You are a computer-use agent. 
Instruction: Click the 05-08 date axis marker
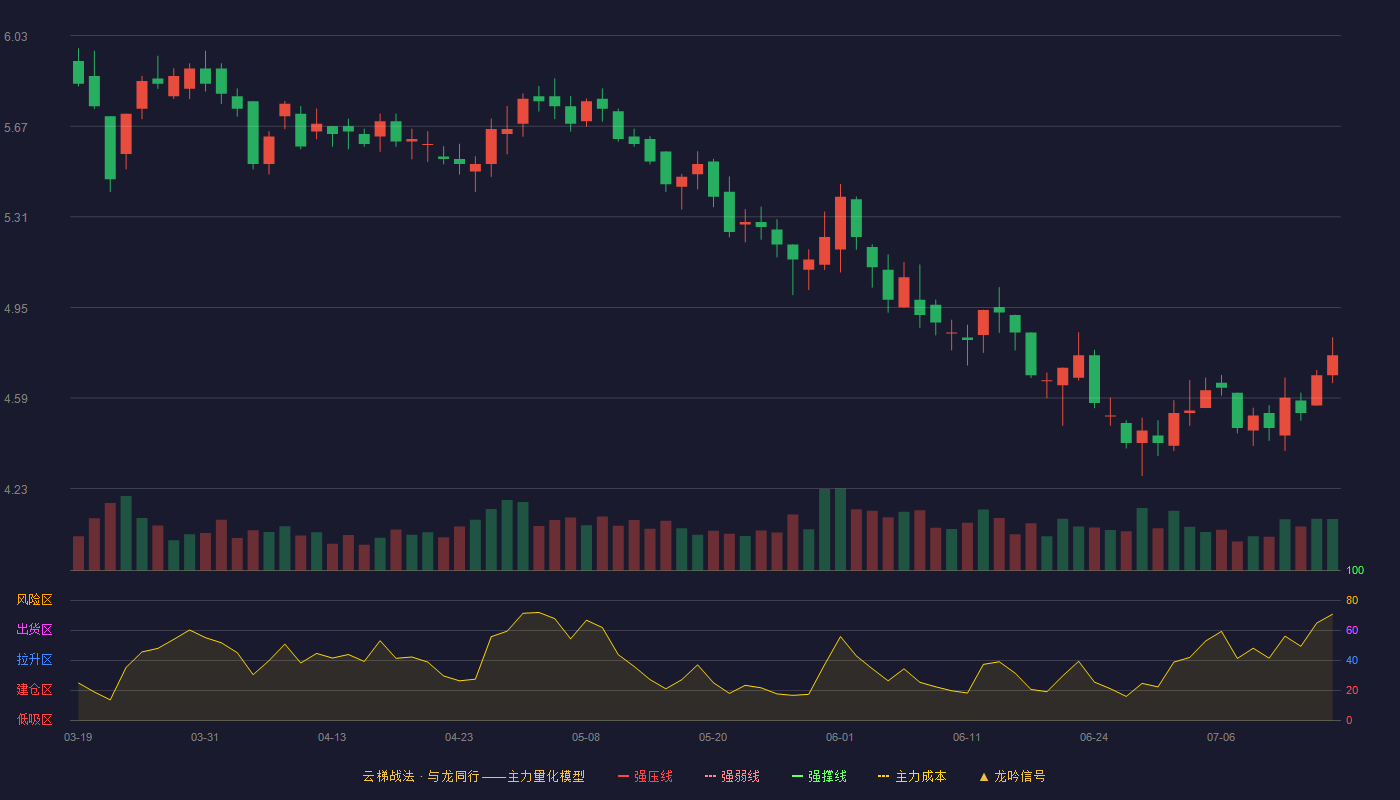(x=586, y=737)
